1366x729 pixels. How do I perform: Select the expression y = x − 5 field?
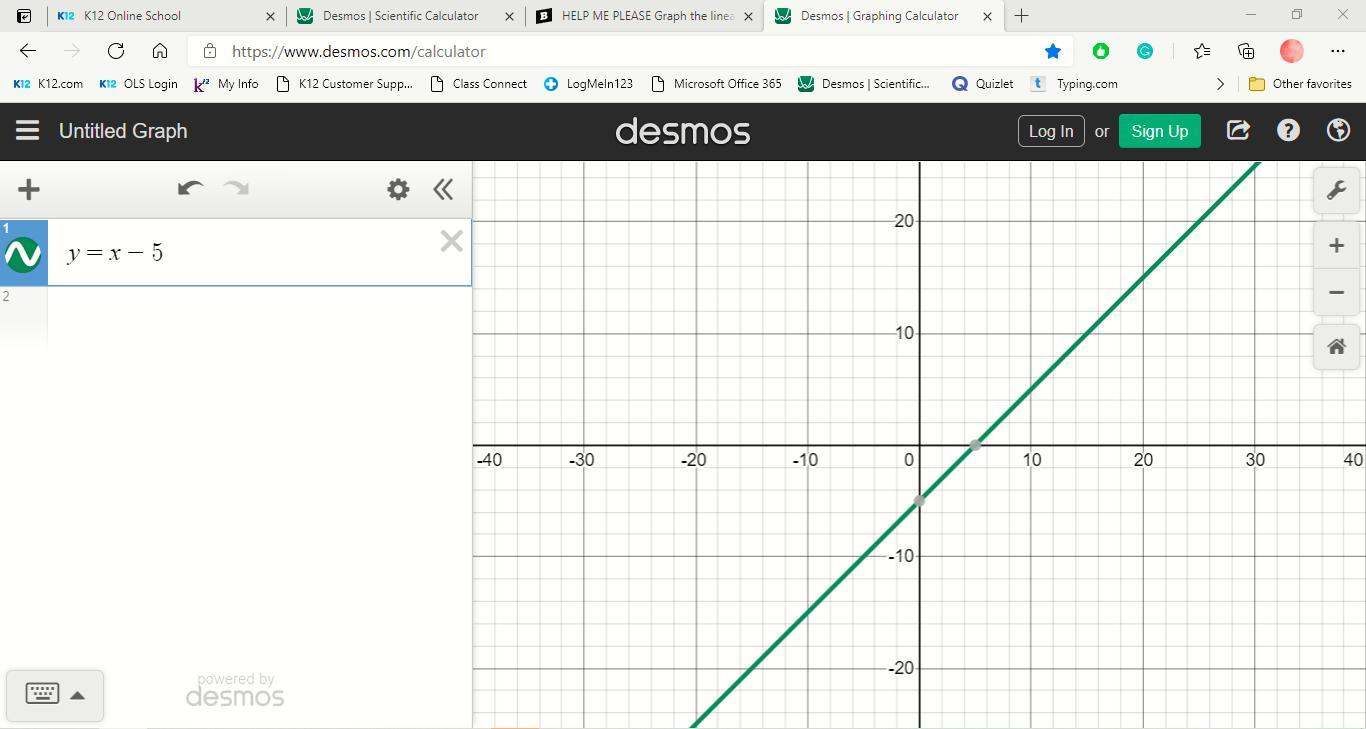point(259,253)
